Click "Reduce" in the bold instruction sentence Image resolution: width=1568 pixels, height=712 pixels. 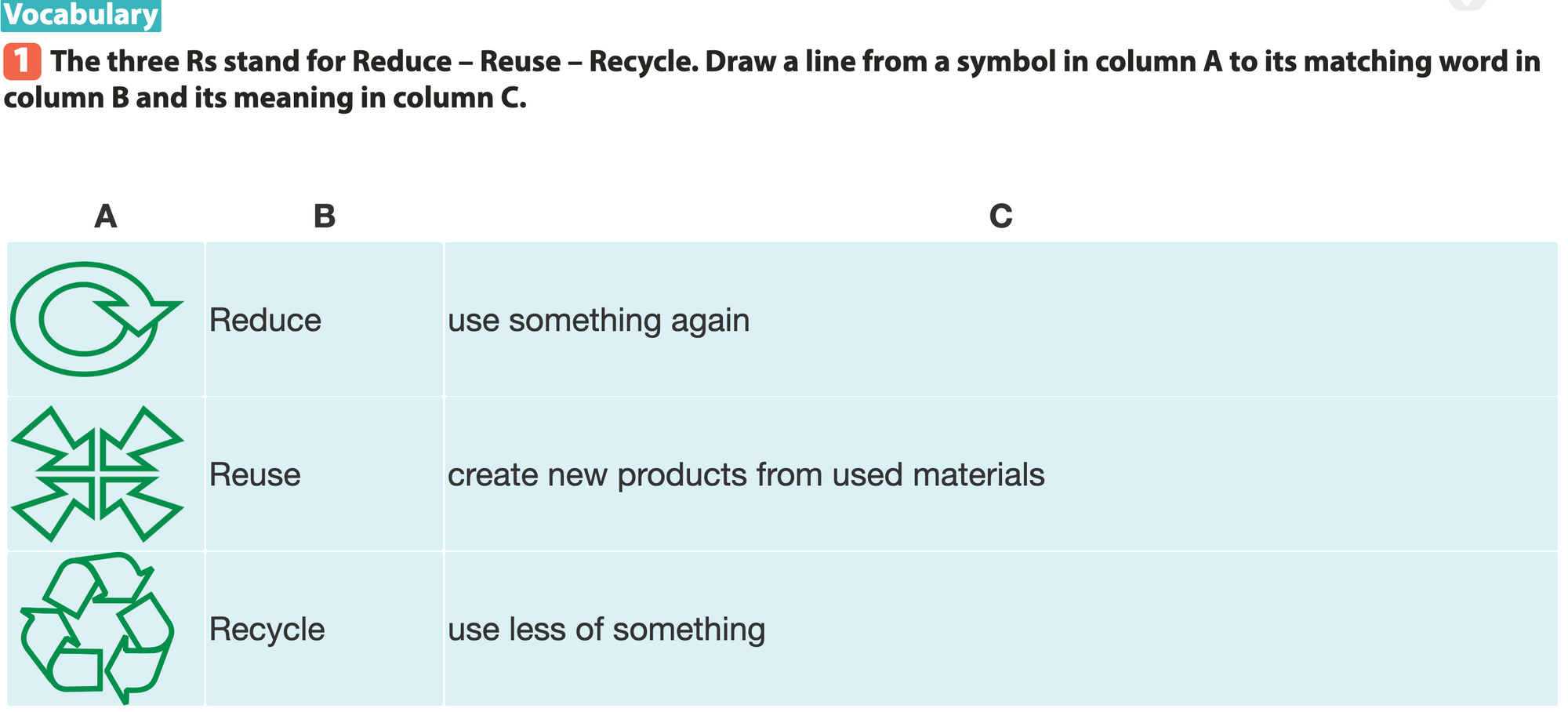(401, 61)
